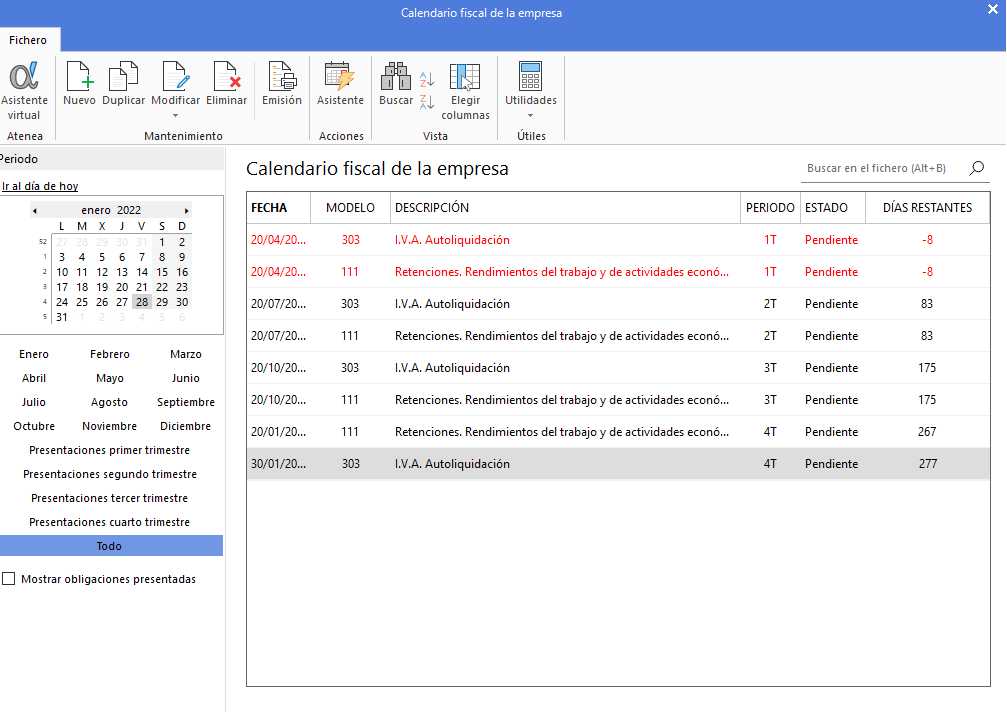This screenshot has height=712, width=1007.
Task: Filter by Octubre
Action: 34,426
